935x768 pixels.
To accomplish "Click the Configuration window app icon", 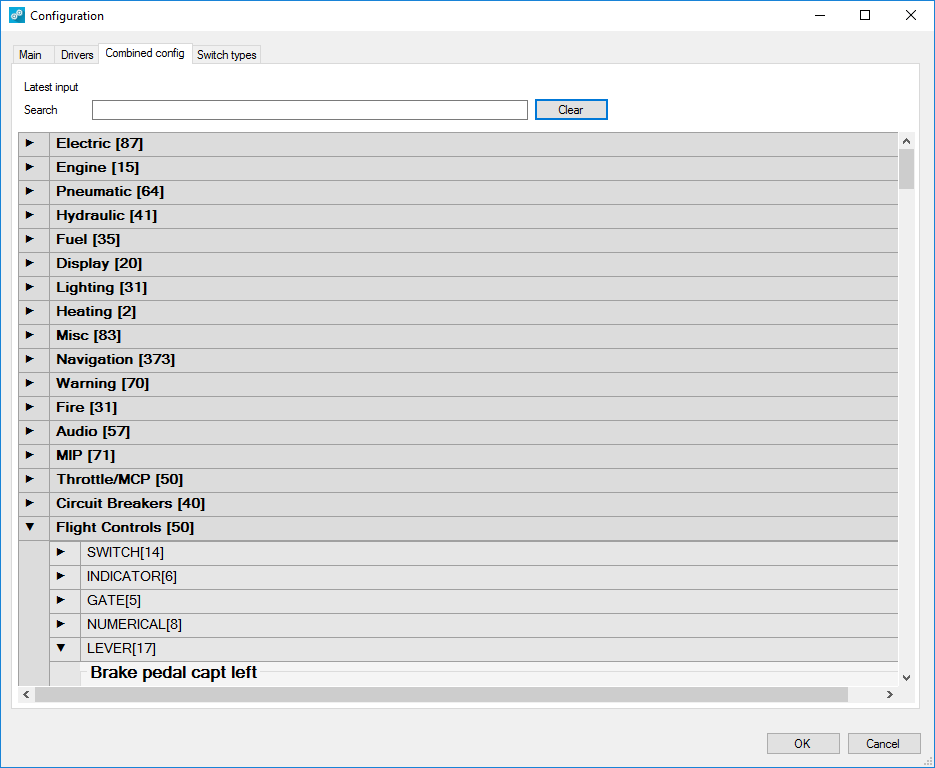I will [x=17, y=16].
